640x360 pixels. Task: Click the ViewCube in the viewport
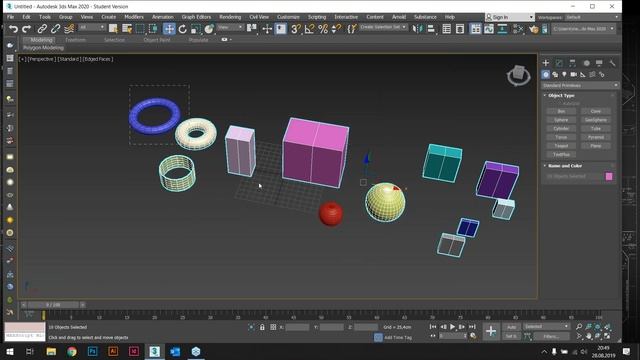518,75
